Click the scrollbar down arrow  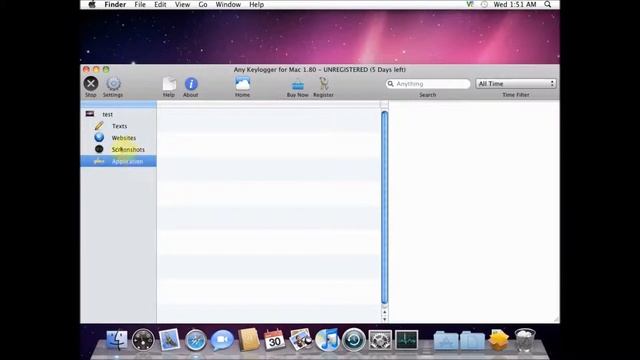pyautogui.click(x=384, y=319)
